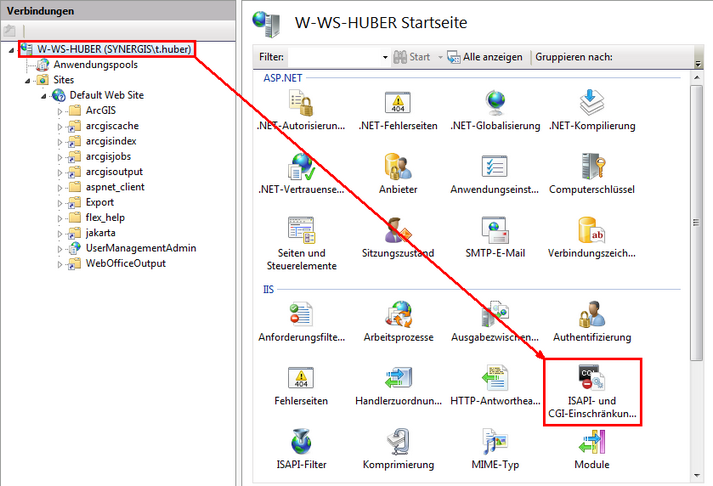
Task: Click the vertical scrollbar thumb
Action: tap(697, 223)
